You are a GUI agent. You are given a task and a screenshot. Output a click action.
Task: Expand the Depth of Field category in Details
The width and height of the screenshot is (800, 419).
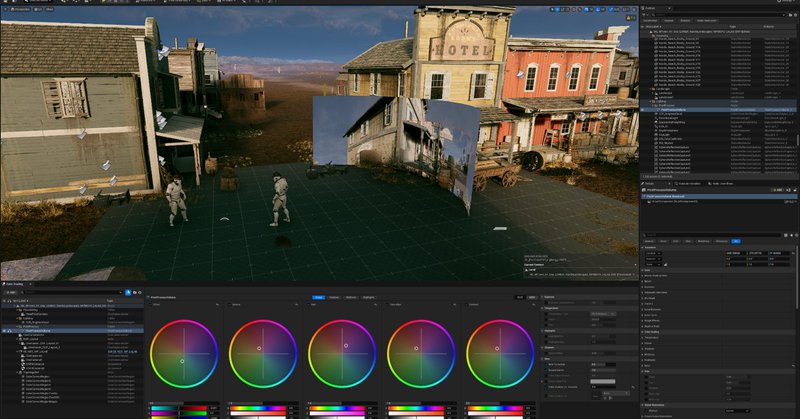click(x=643, y=326)
